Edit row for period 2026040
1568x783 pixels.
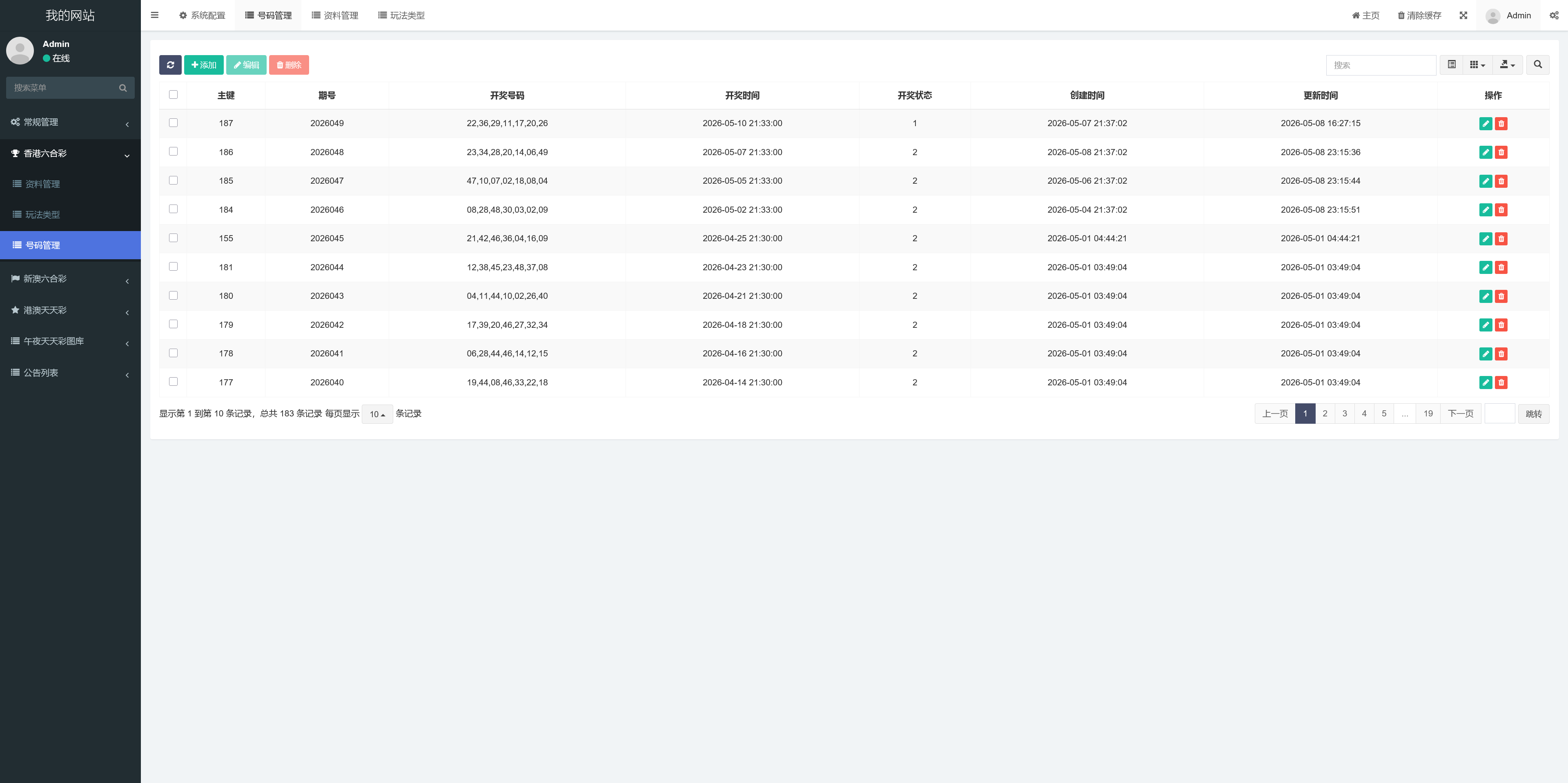coord(1486,383)
